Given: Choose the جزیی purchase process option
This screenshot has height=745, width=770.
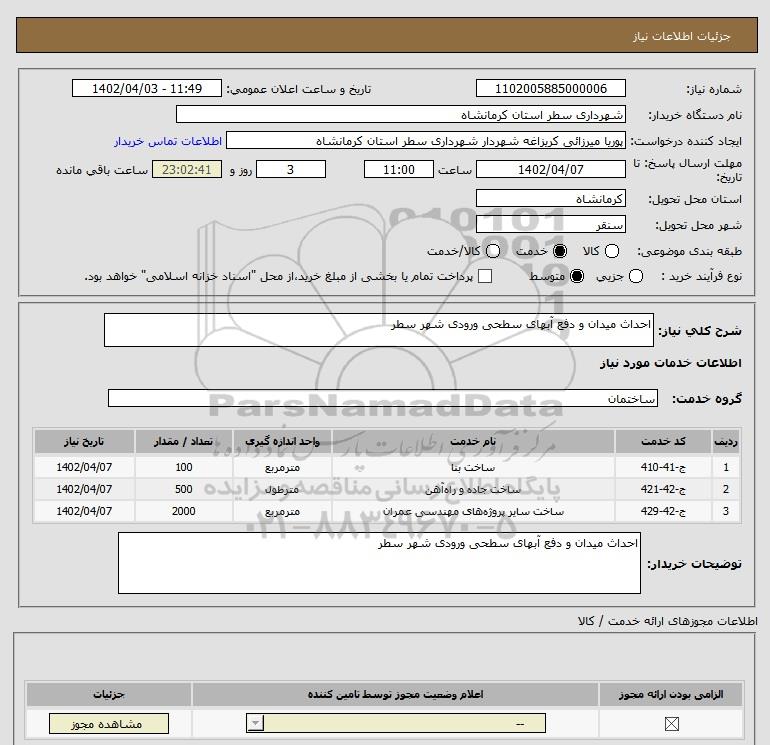Looking at the screenshot, I should click(x=635, y=276).
